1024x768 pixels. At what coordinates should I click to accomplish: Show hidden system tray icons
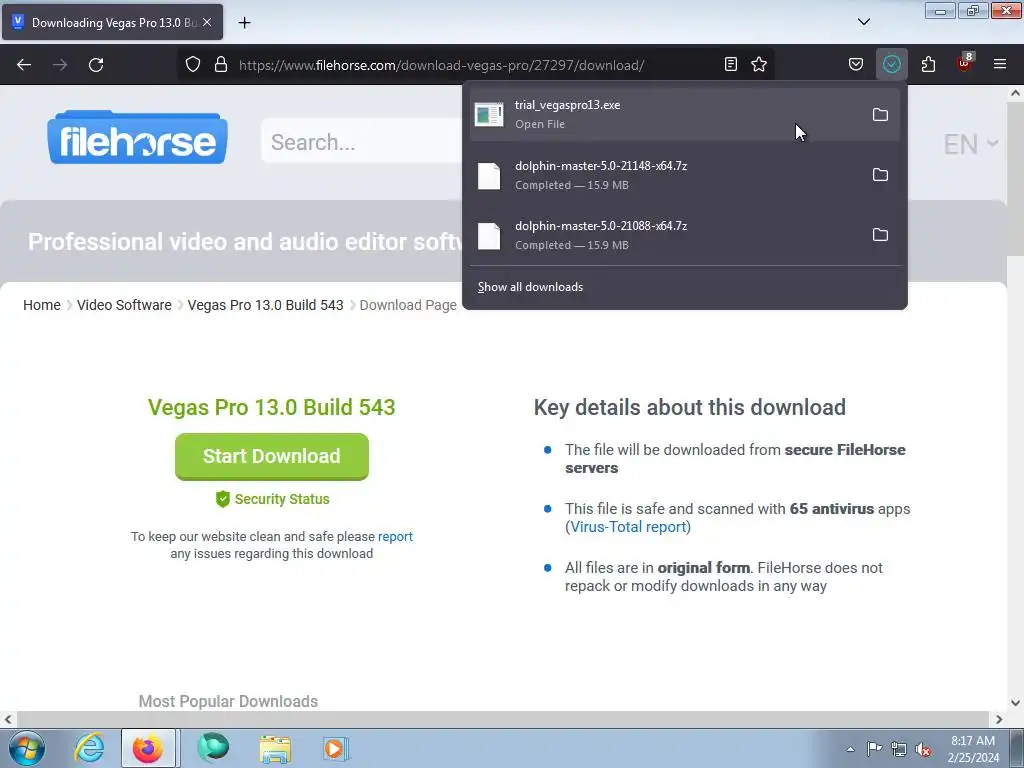[x=850, y=749]
